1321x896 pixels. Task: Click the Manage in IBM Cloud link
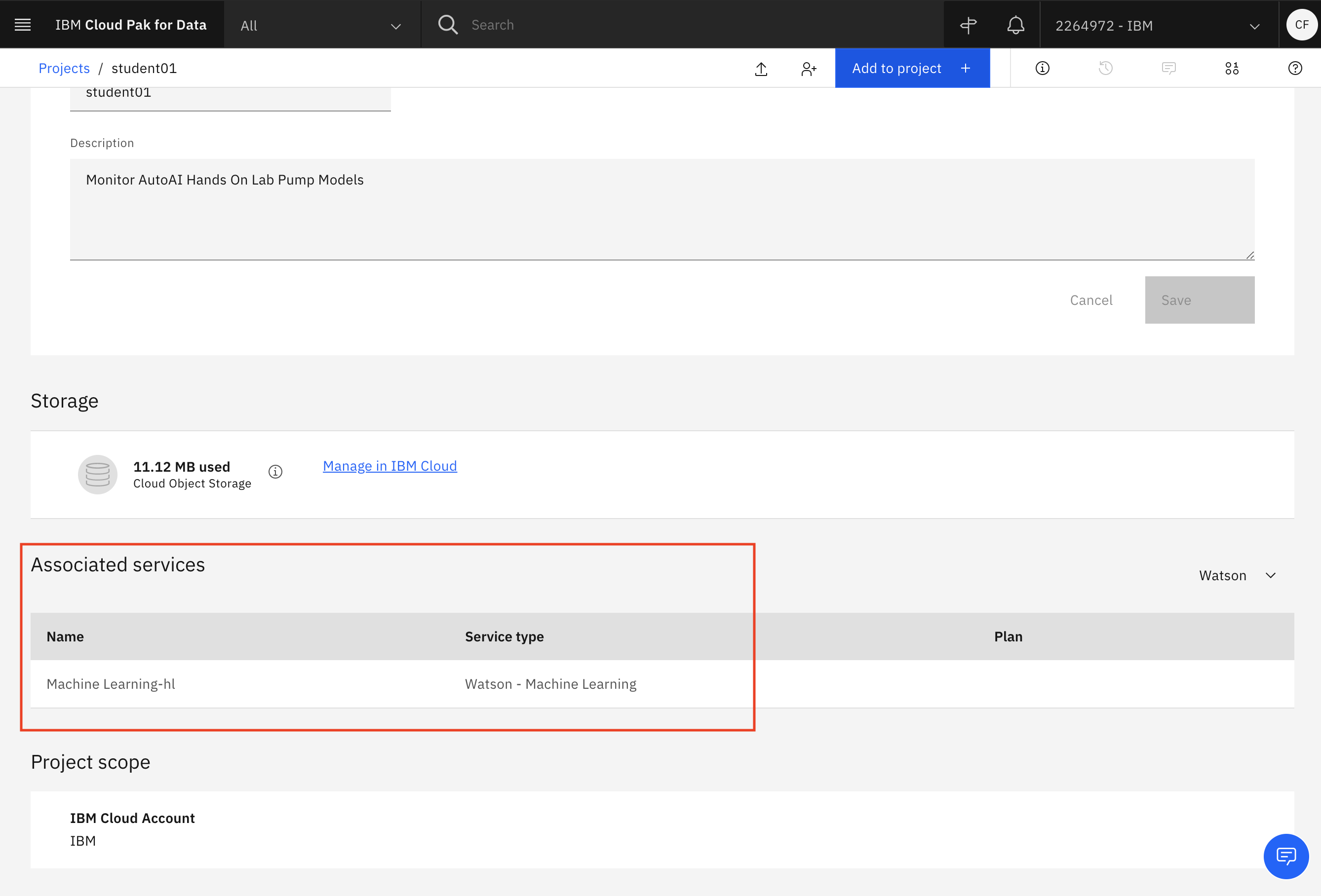coord(389,465)
